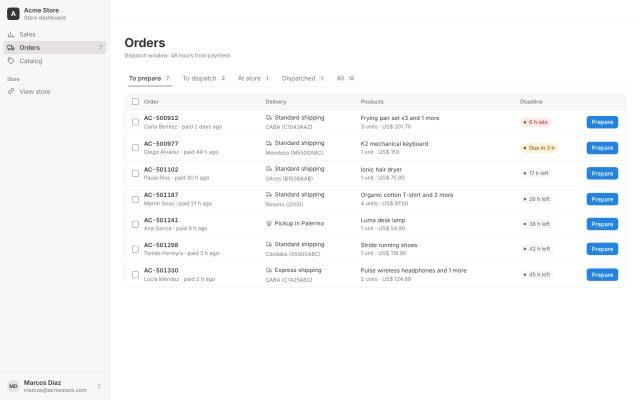
Task: Click the truck icon in AC-501187 delivery
Action: pos(269,195)
